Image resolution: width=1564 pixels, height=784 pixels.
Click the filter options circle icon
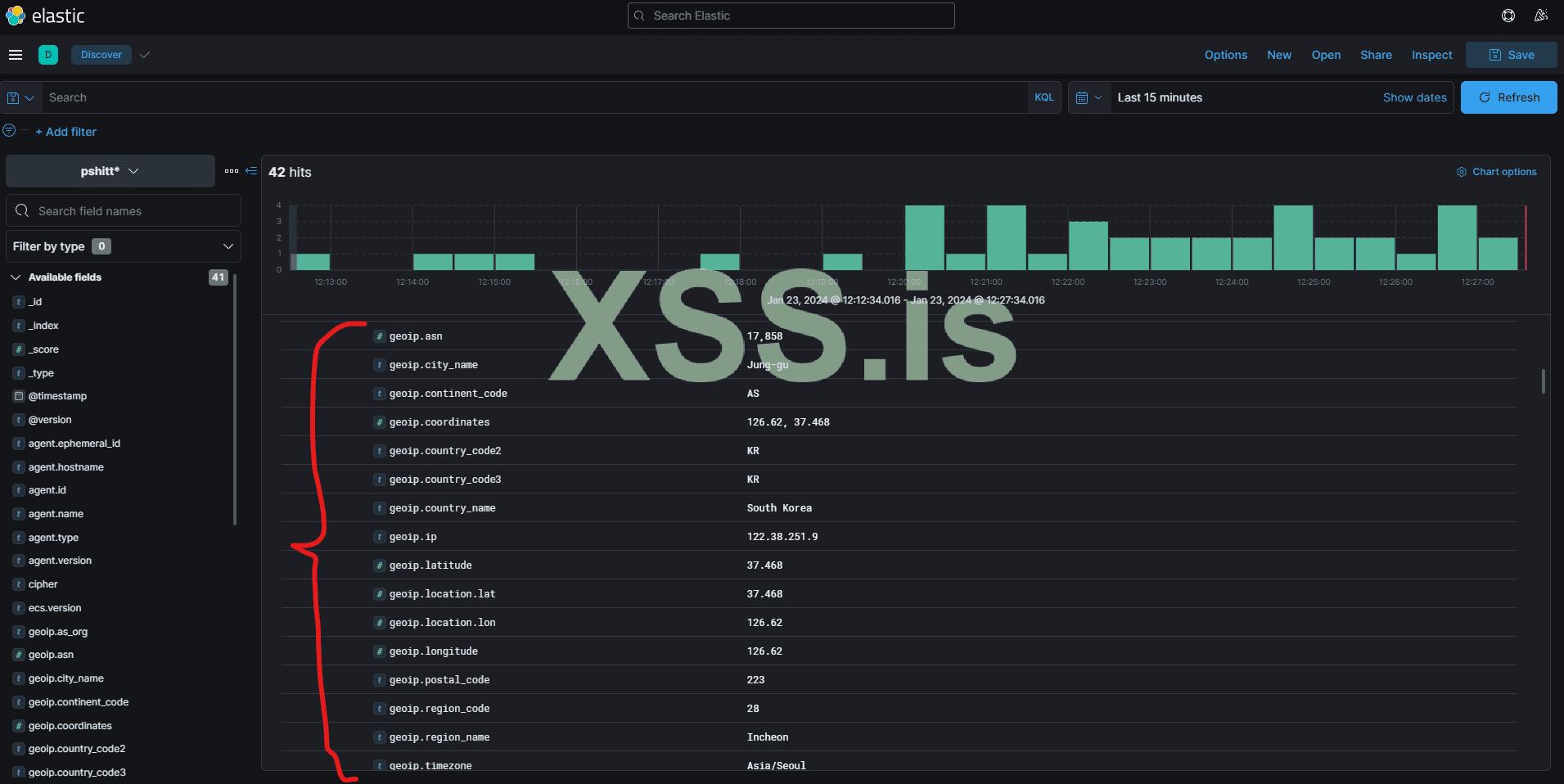(10, 131)
